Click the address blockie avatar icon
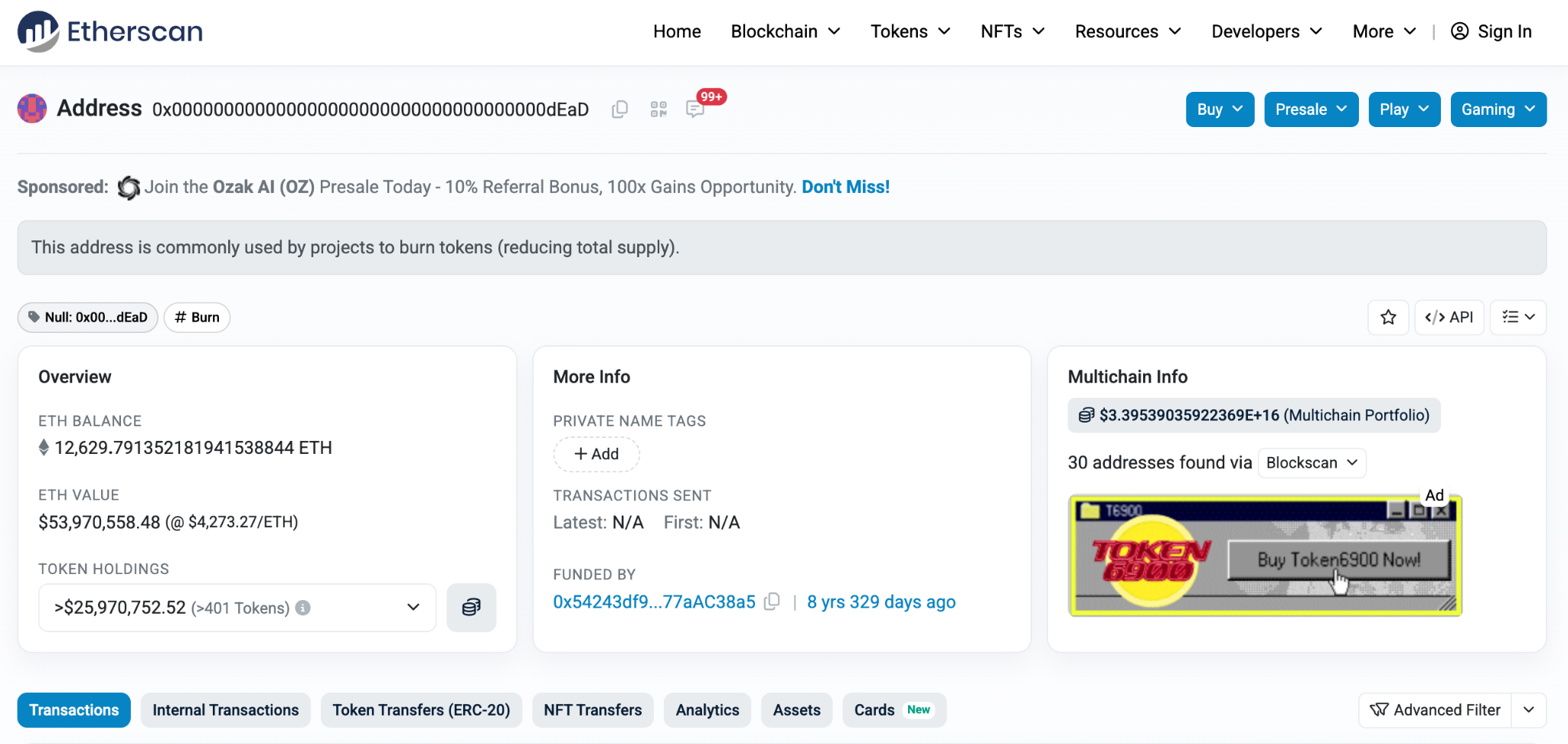This screenshot has width=1568, height=744. tap(32, 109)
